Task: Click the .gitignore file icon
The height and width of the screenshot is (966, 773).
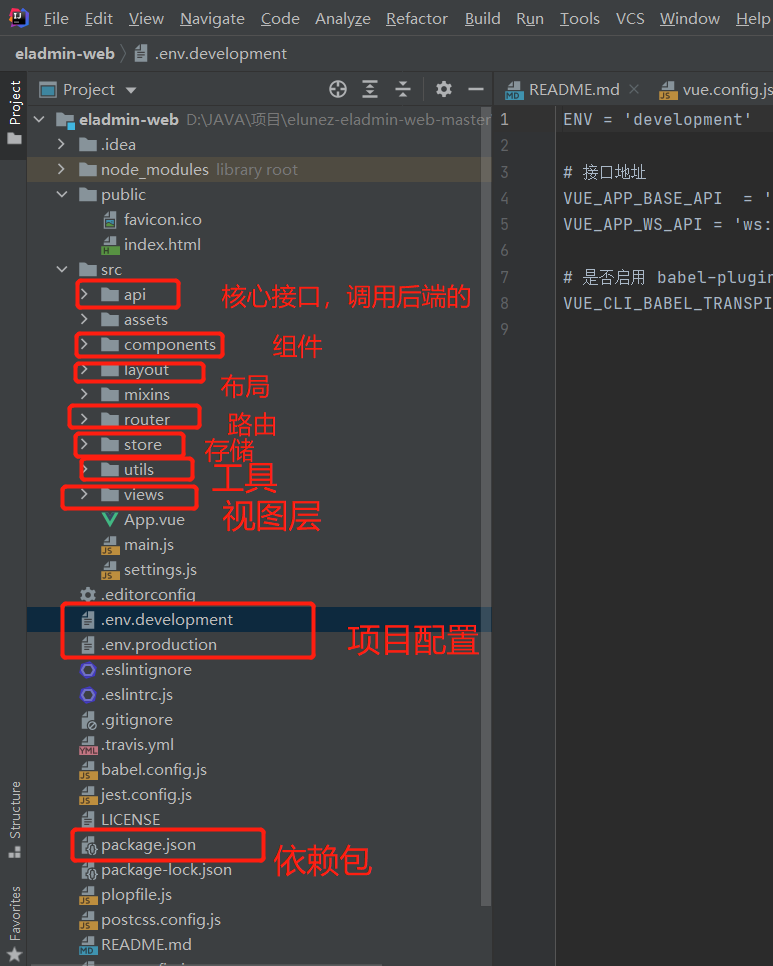Action: [x=88, y=720]
